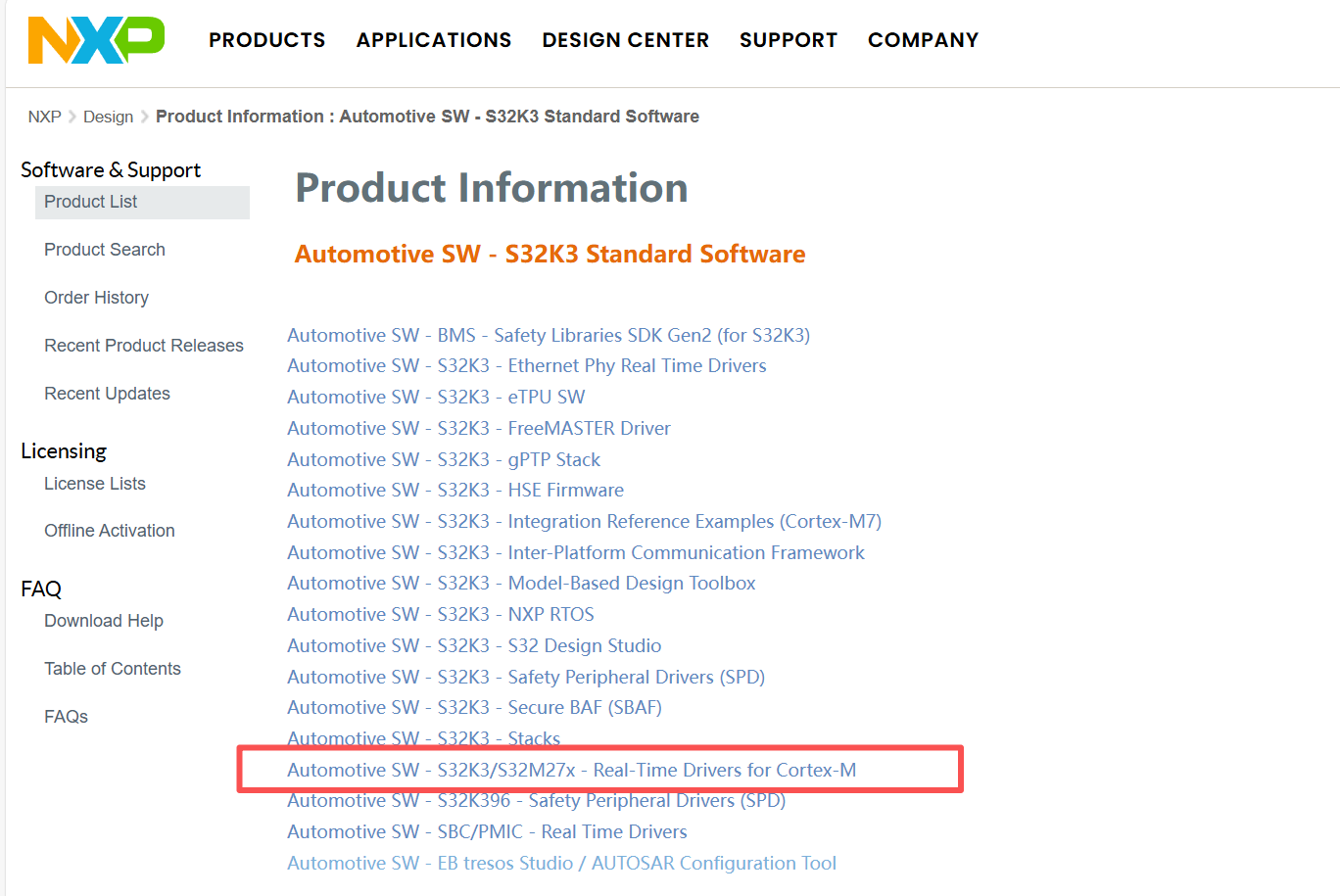This screenshot has height=896, width=1340.
Task: Open the APPLICATIONS menu
Action: (x=434, y=40)
